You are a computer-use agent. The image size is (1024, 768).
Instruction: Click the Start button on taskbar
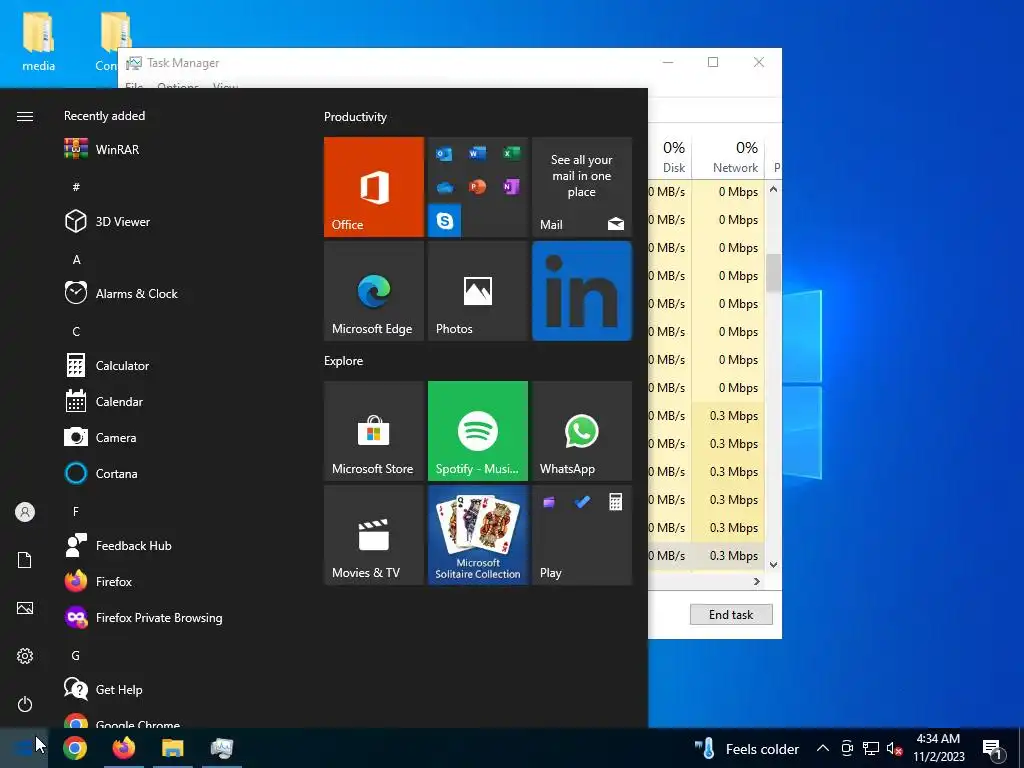pos(24,748)
